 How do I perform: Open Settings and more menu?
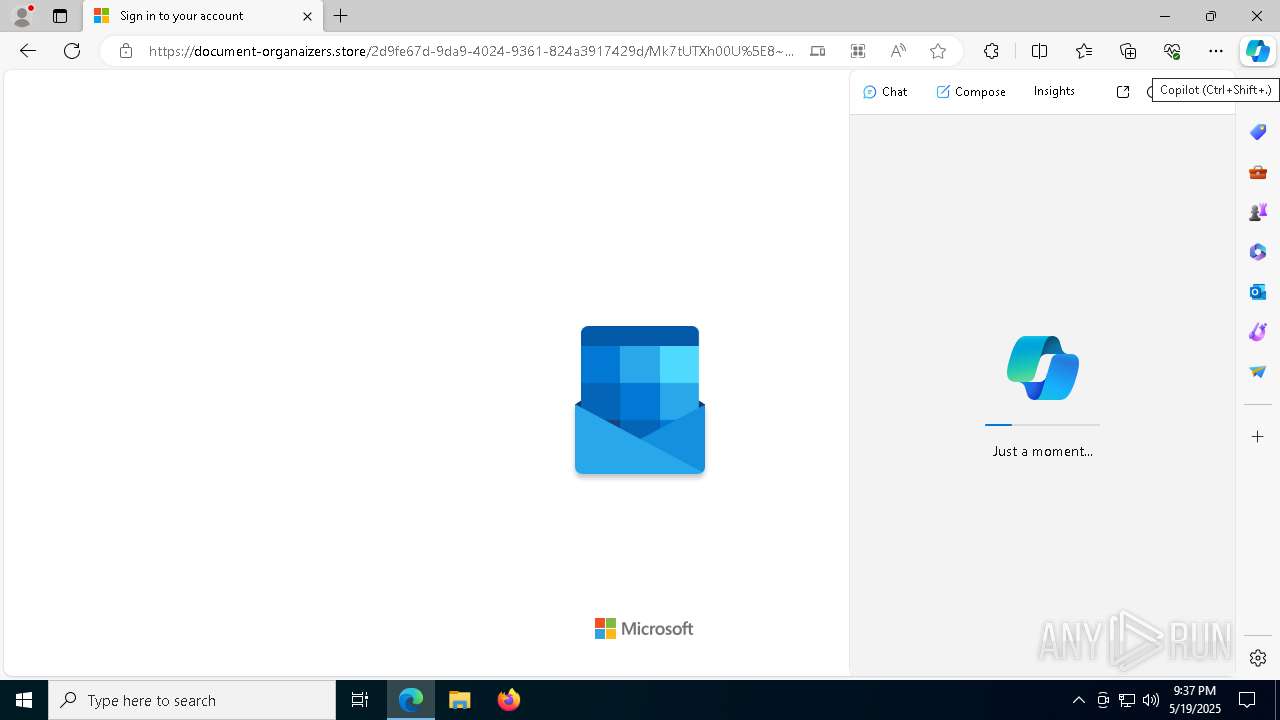[x=1216, y=51]
